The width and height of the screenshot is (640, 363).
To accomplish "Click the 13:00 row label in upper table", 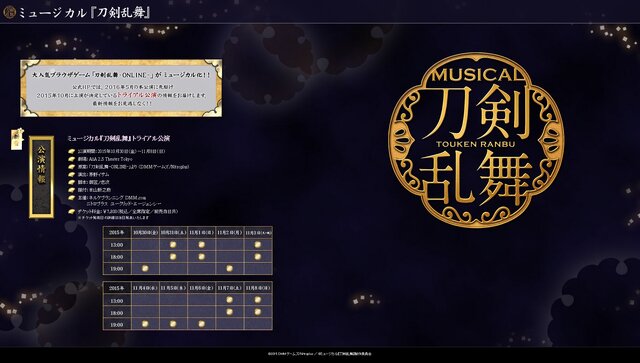I will coord(117,245).
